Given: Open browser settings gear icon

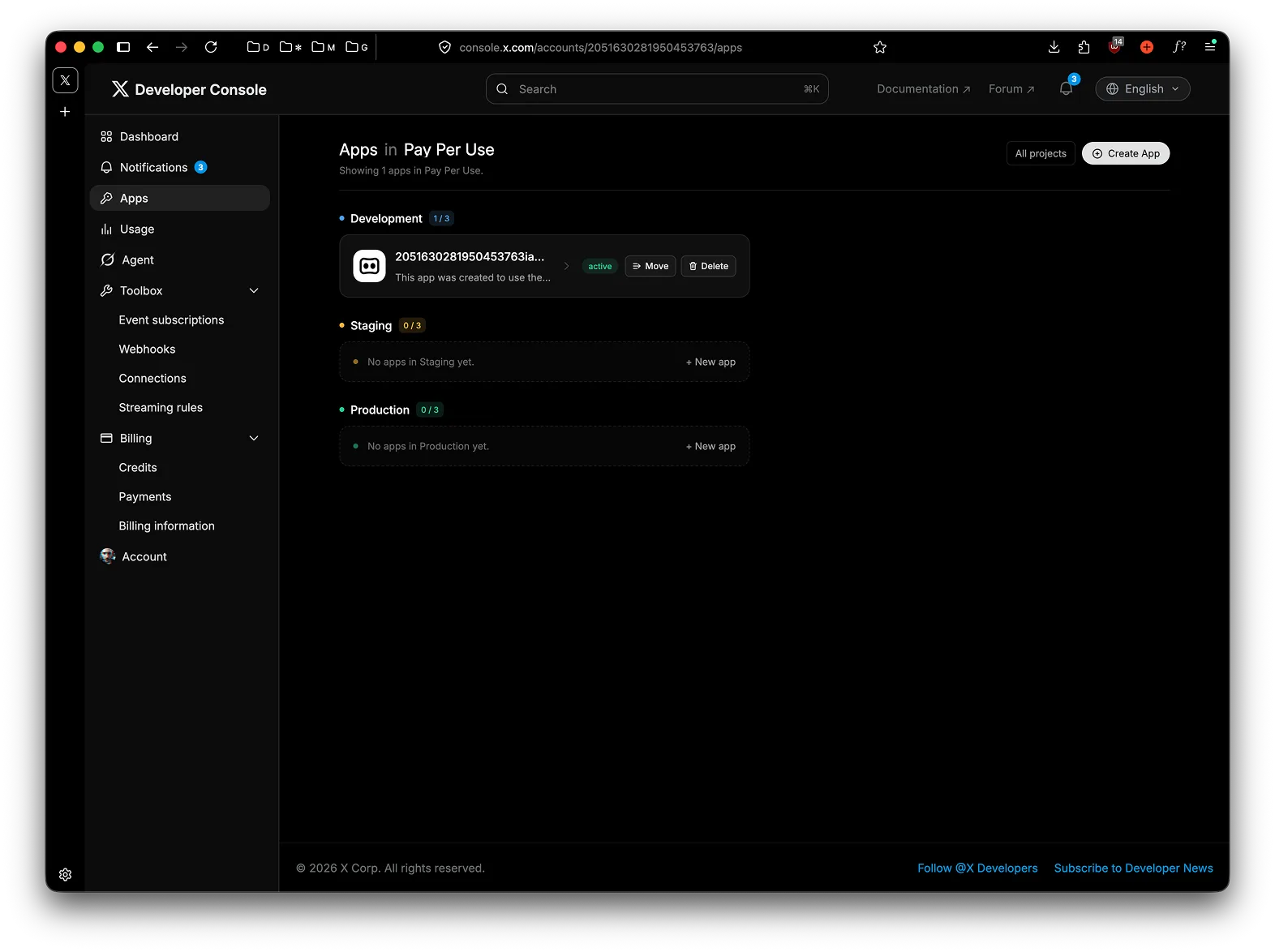Looking at the screenshot, I should tap(66, 874).
